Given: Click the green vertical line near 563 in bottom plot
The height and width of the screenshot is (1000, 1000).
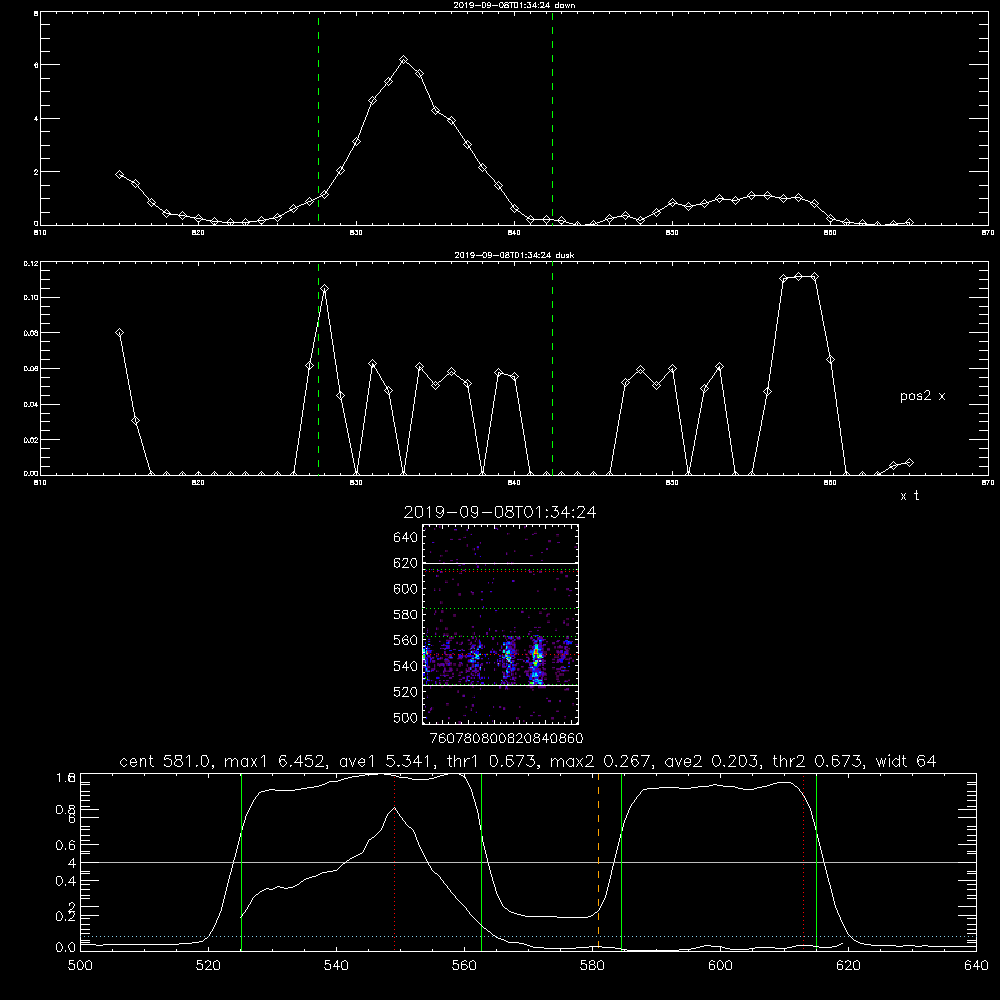Looking at the screenshot, I should 482,862.
